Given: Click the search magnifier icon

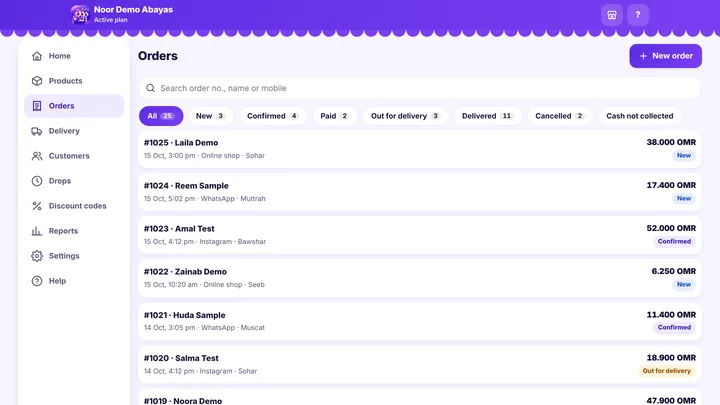Looking at the screenshot, I should click(150, 88).
